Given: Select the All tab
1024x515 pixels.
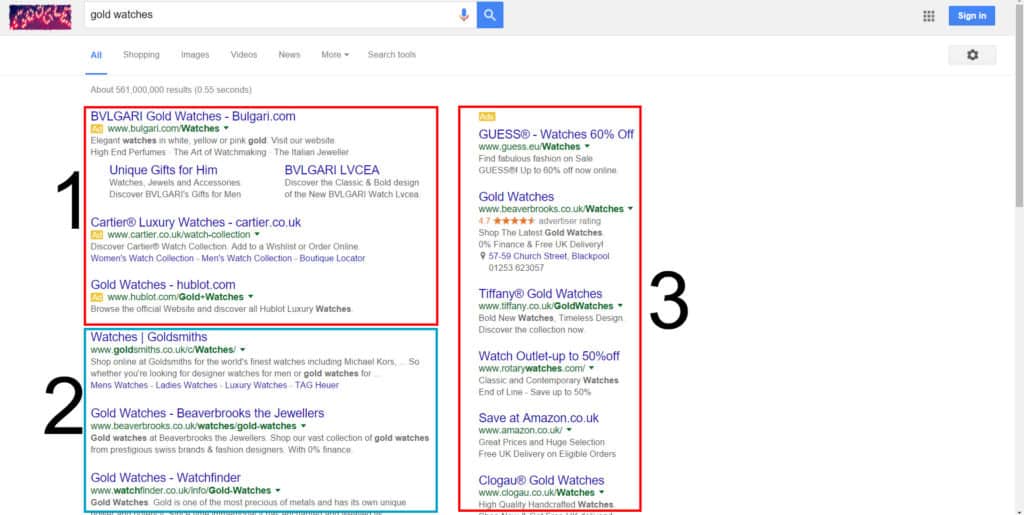Looking at the screenshot, I should [96, 55].
